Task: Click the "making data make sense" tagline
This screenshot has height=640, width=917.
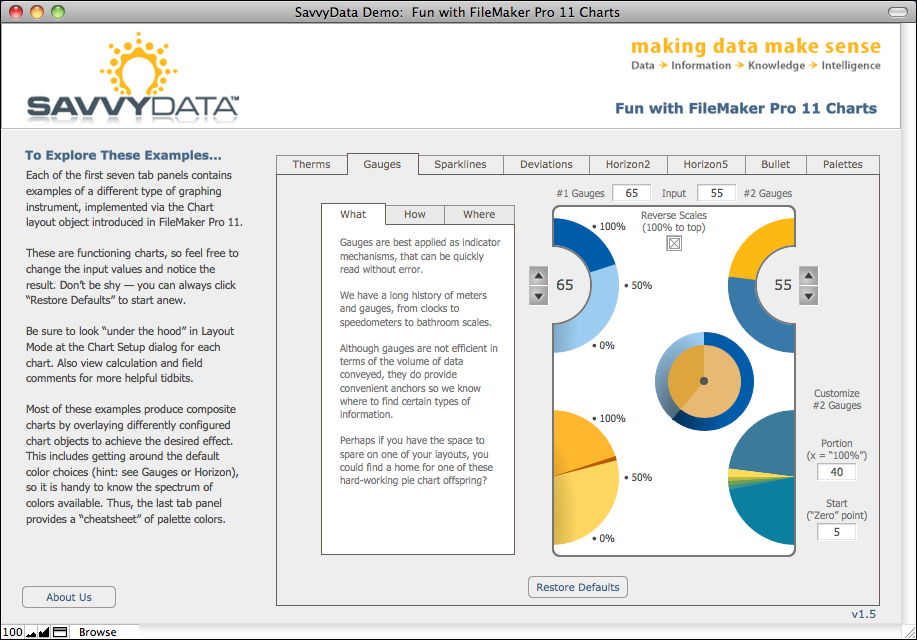Action: [x=756, y=46]
